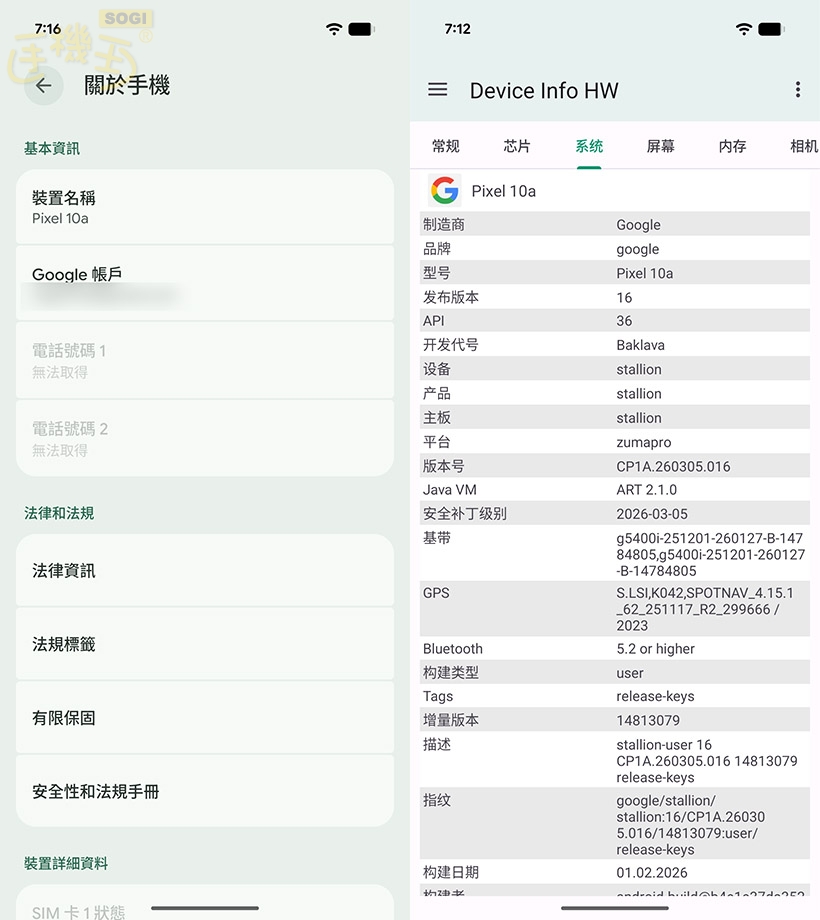
Task: Tap the 電話號碼 1 entry
Action: click(x=205, y=361)
